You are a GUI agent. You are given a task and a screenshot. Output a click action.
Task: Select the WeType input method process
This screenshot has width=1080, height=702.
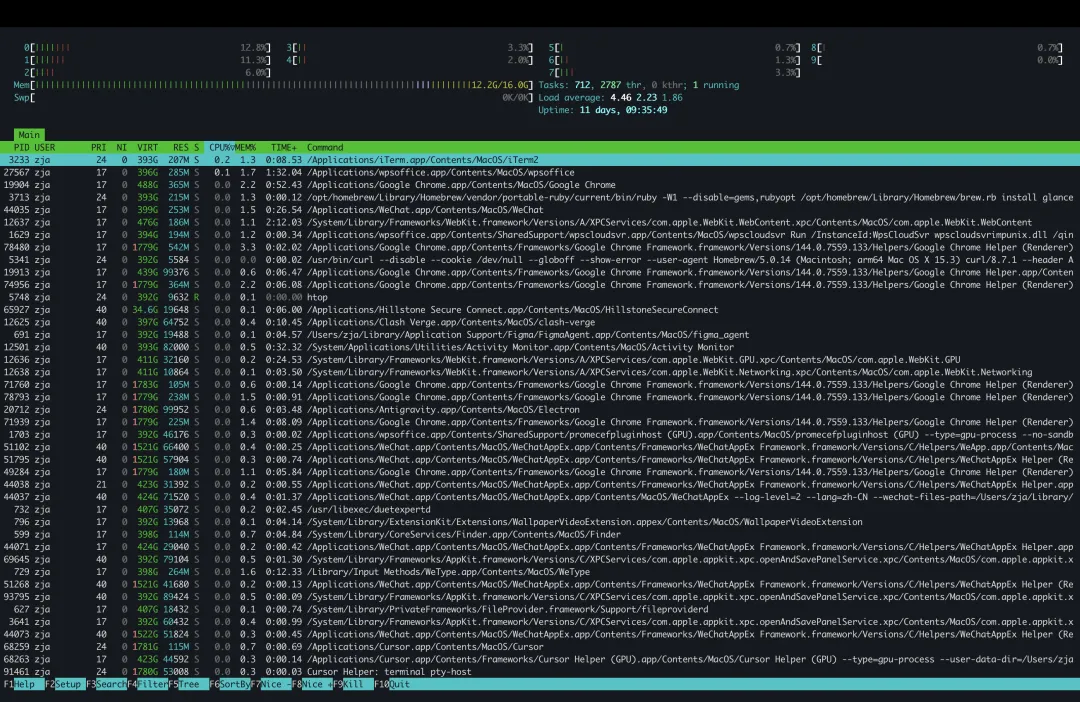tap(540, 572)
